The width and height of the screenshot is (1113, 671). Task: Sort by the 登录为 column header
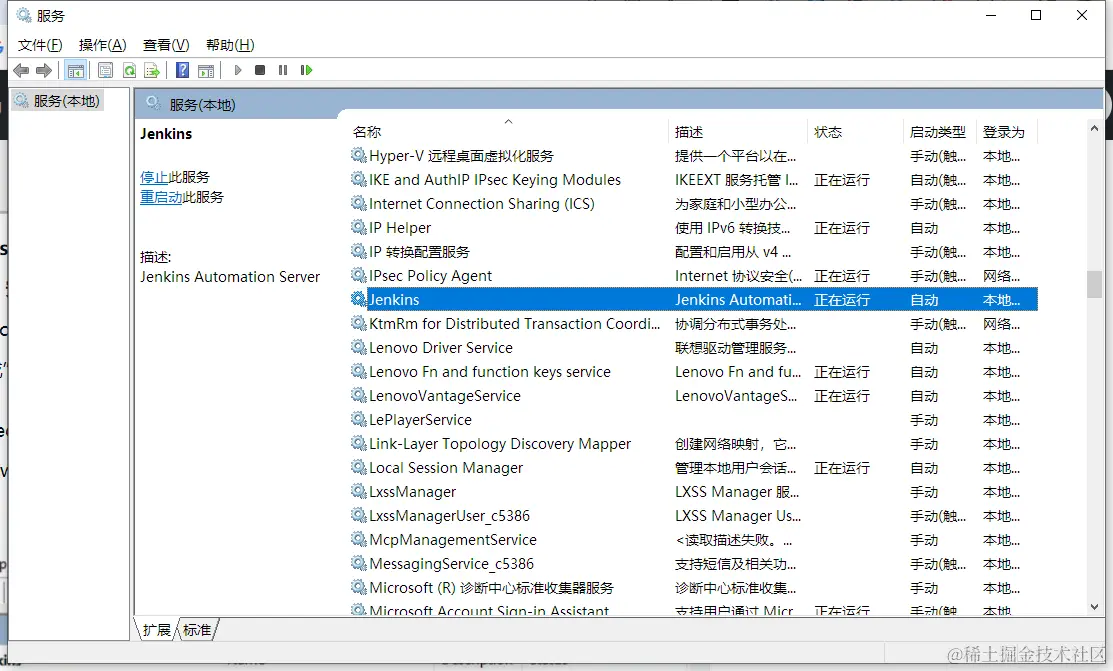(1004, 131)
